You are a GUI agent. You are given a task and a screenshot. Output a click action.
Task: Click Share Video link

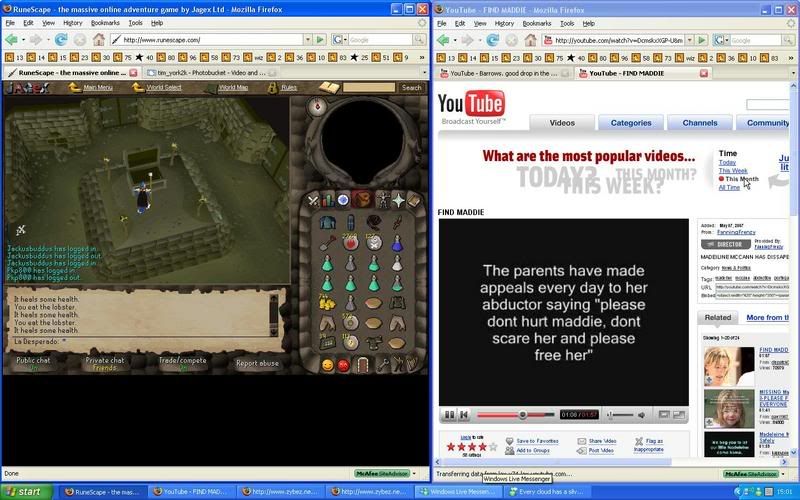602,441
